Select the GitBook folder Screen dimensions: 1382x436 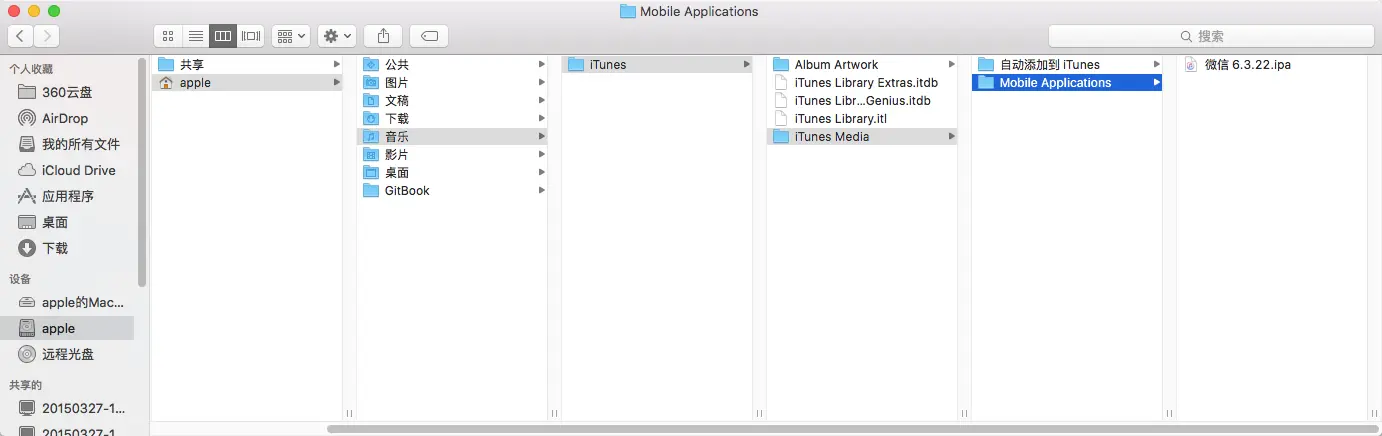click(452, 190)
